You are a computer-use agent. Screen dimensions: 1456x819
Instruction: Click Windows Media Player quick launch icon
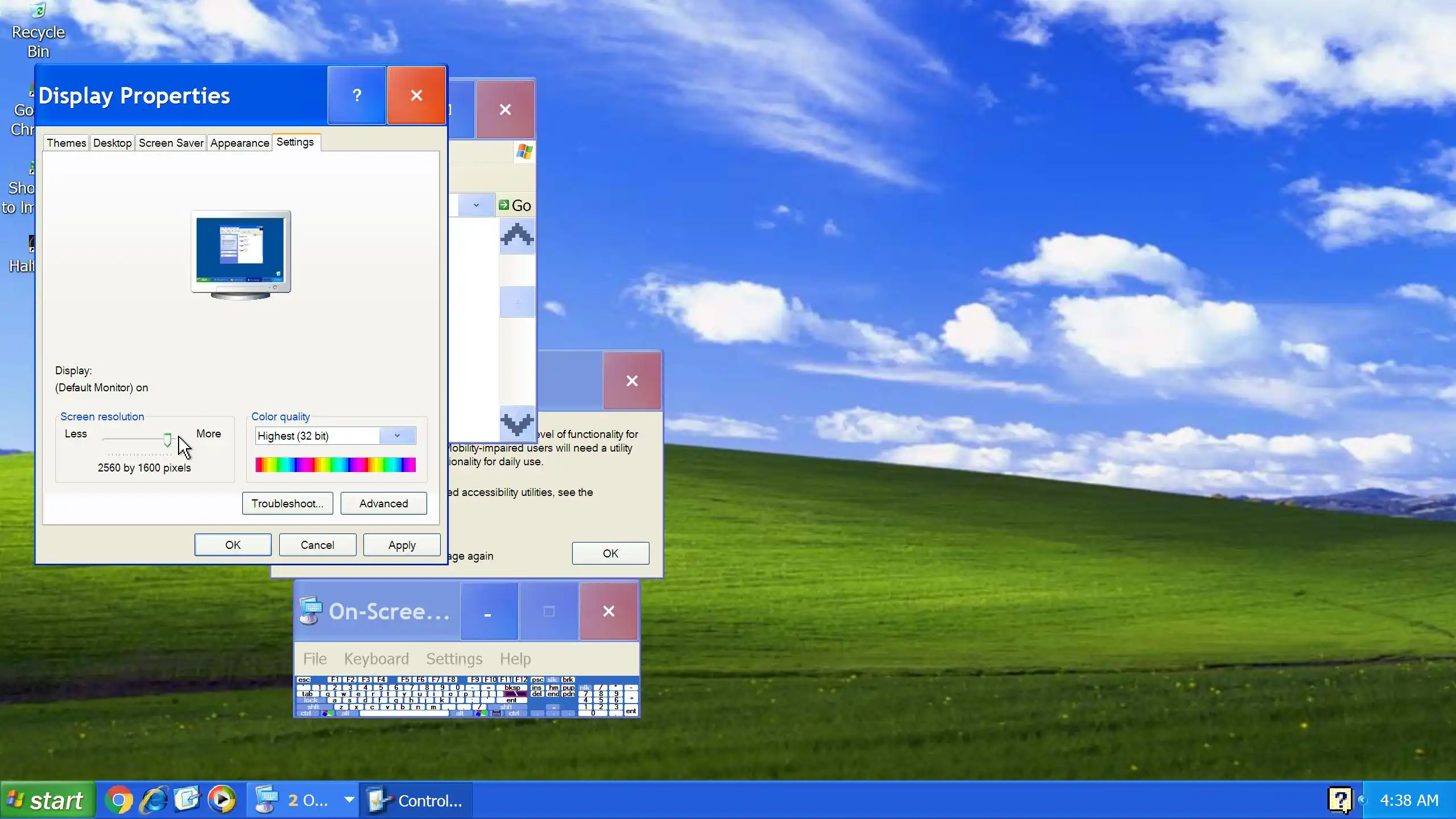click(x=222, y=800)
